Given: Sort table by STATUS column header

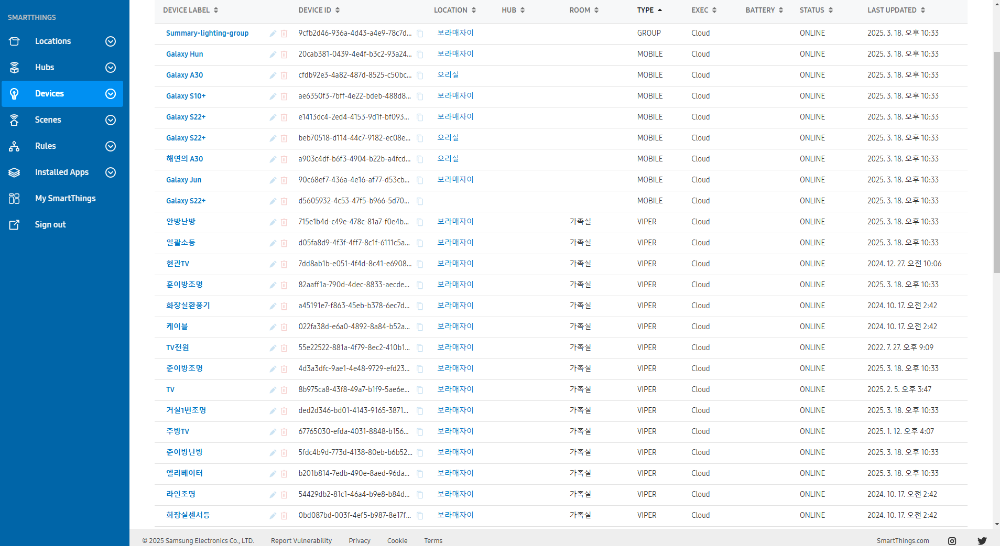Looking at the screenshot, I should coord(816,10).
